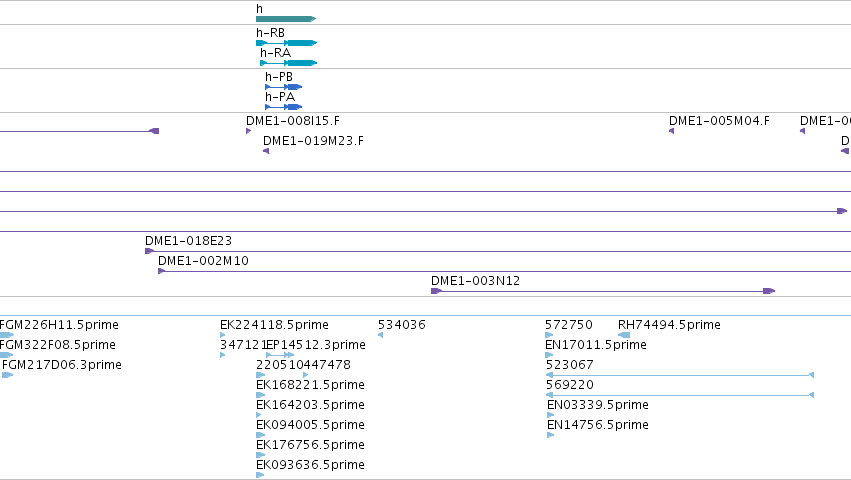Click the DME1-005M04.F arrow marker
This screenshot has height=480, width=851.
pyautogui.click(x=671, y=131)
